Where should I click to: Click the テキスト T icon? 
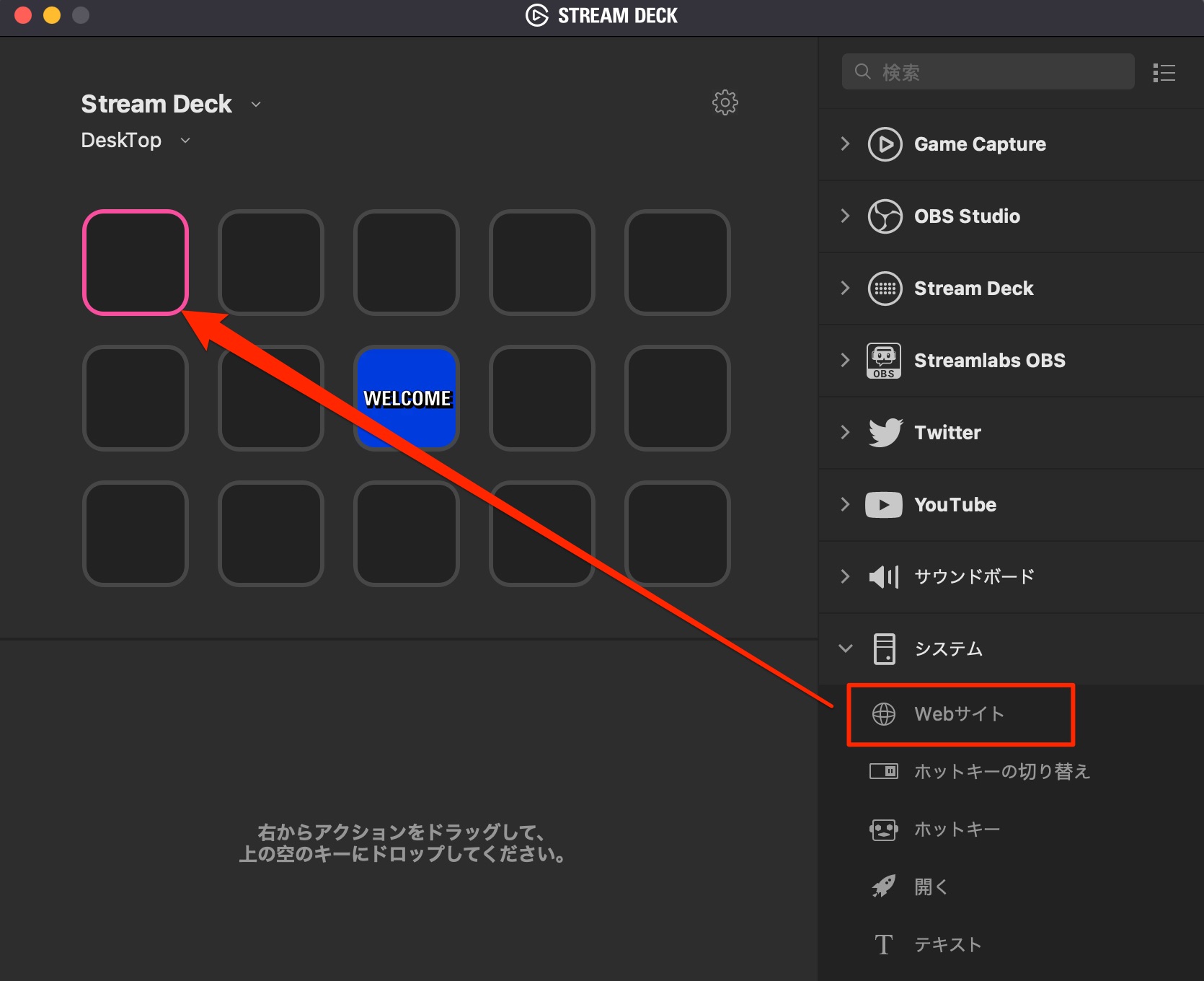(x=884, y=944)
